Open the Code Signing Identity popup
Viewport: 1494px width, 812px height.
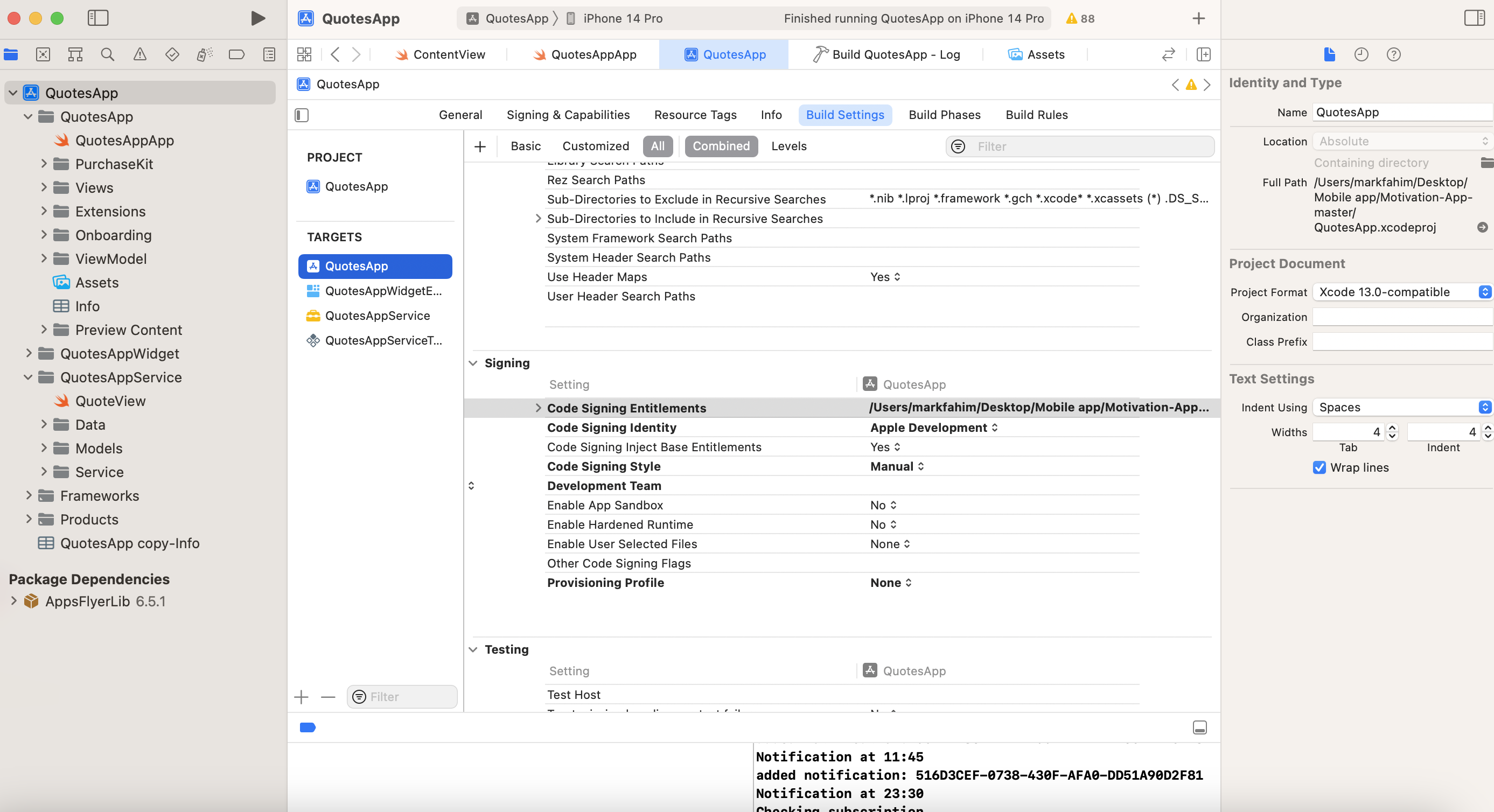934,428
